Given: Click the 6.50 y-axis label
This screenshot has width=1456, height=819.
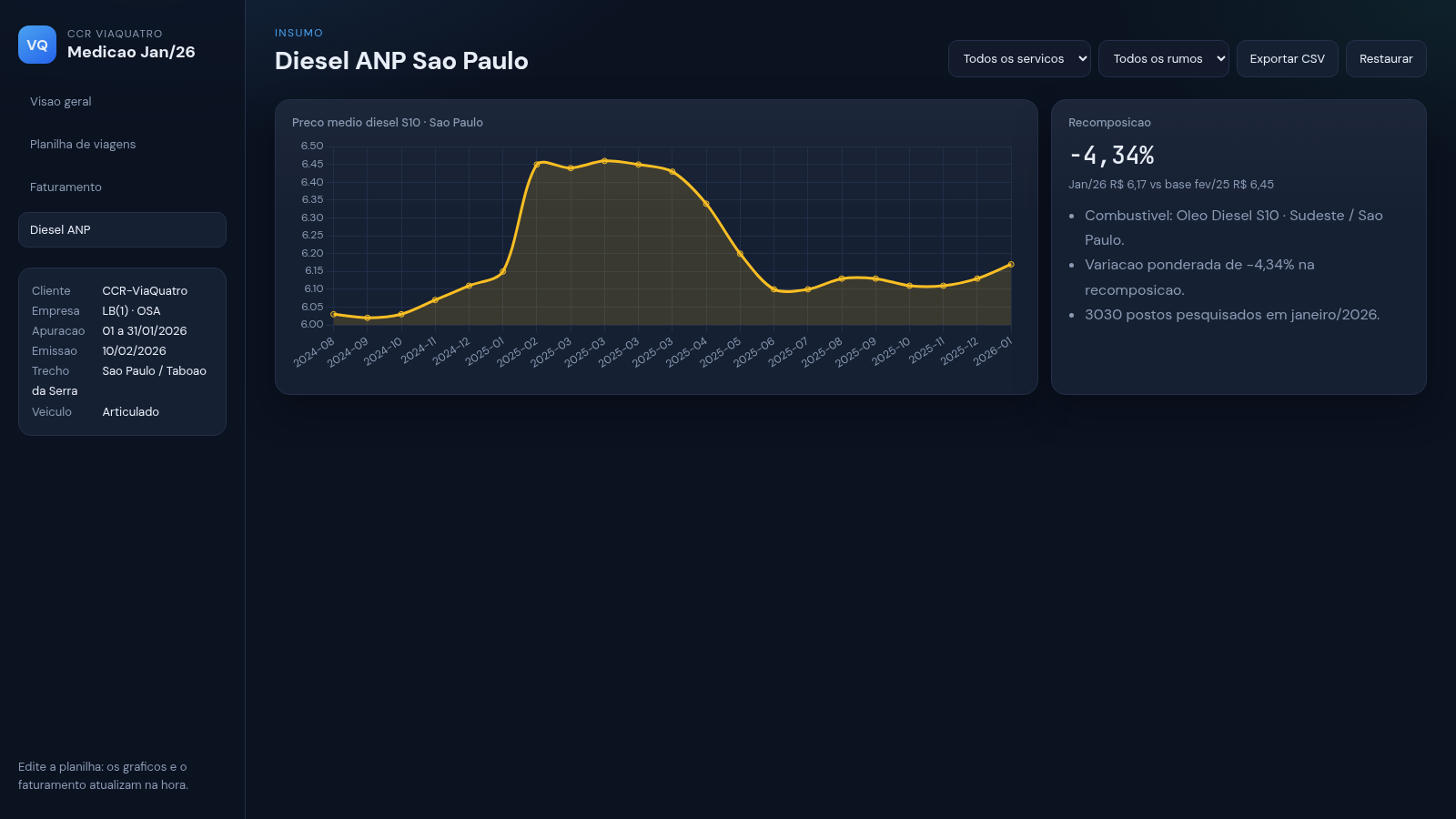Looking at the screenshot, I should pos(312,147).
